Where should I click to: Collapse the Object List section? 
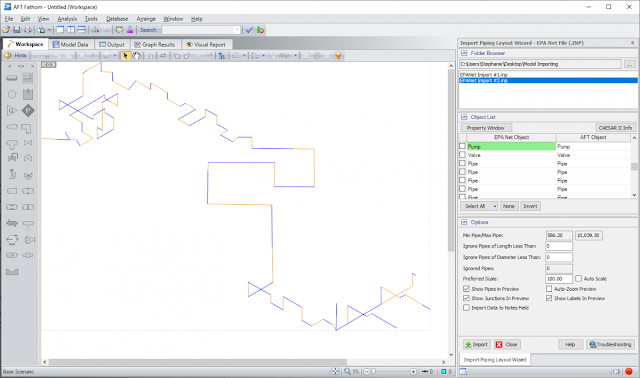pos(464,117)
